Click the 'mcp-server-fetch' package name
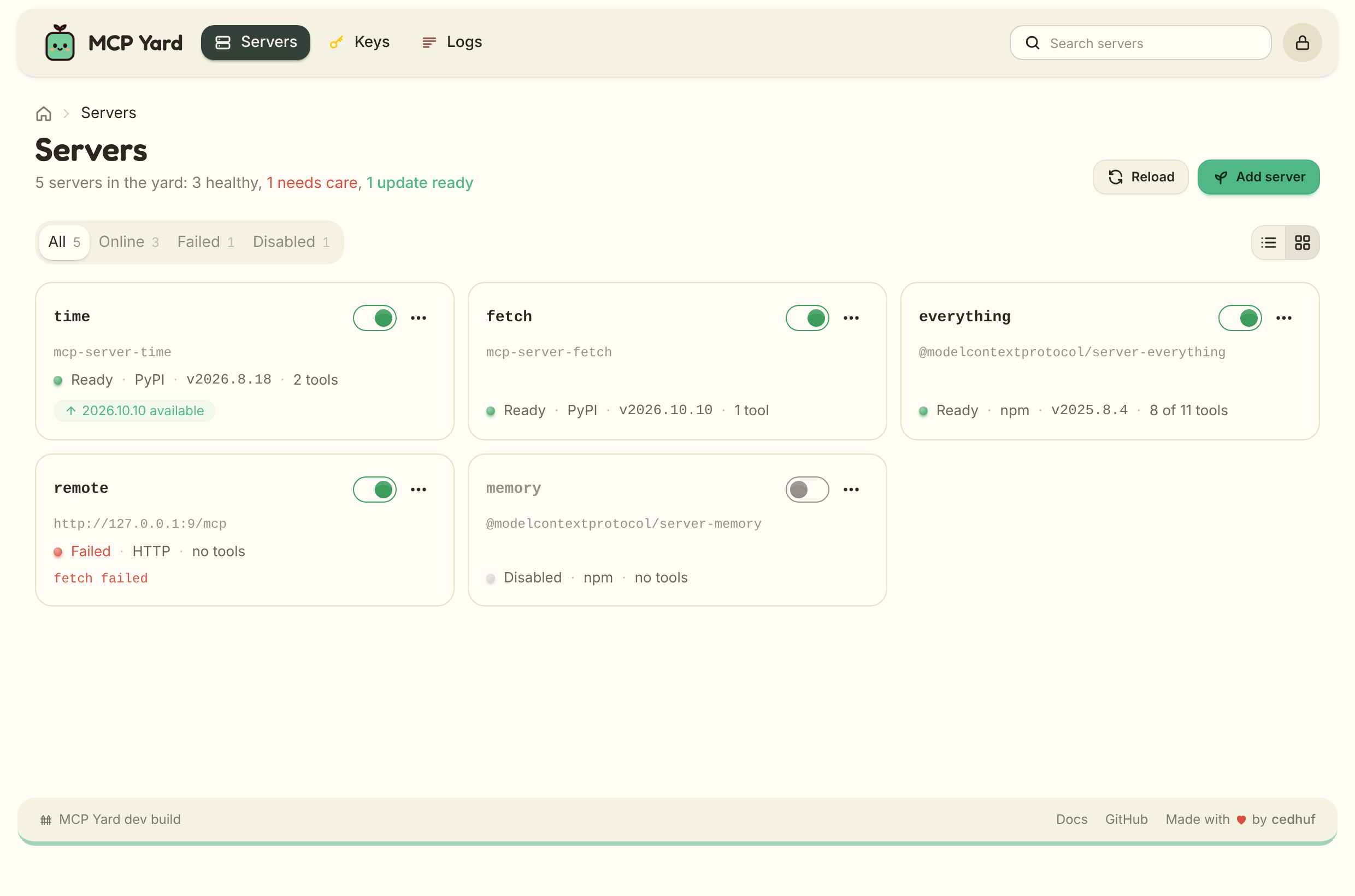 (x=549, y=352)
